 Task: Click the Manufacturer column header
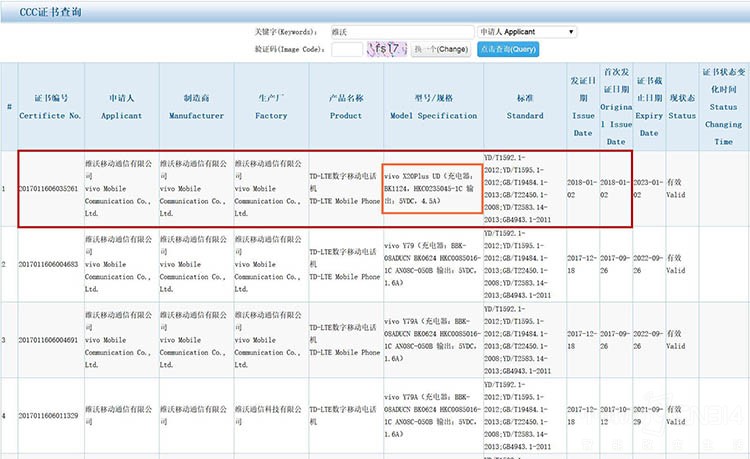(x=196, y=107)
